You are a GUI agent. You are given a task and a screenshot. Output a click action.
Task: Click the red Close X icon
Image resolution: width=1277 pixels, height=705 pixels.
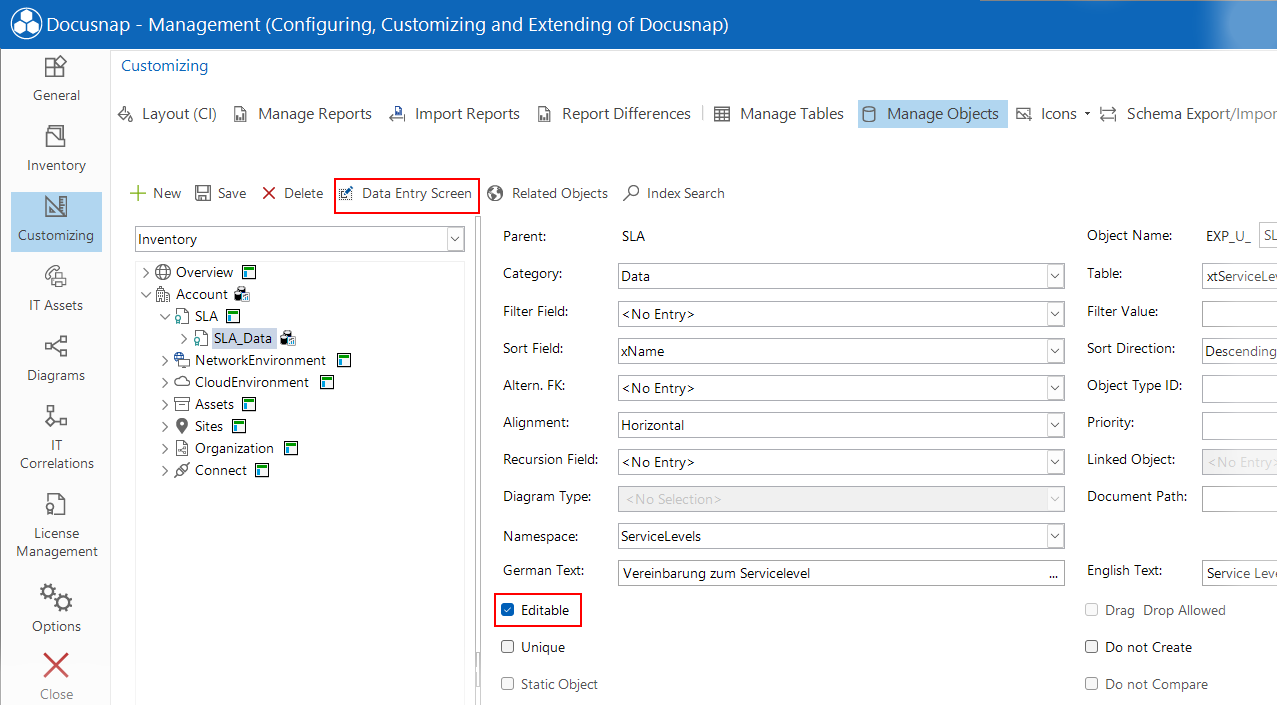56,666
